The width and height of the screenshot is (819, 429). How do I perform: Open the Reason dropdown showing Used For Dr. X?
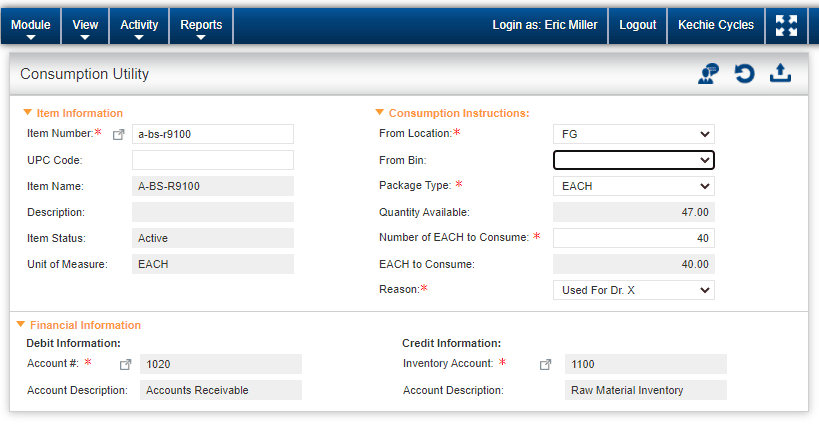point(634,290)
